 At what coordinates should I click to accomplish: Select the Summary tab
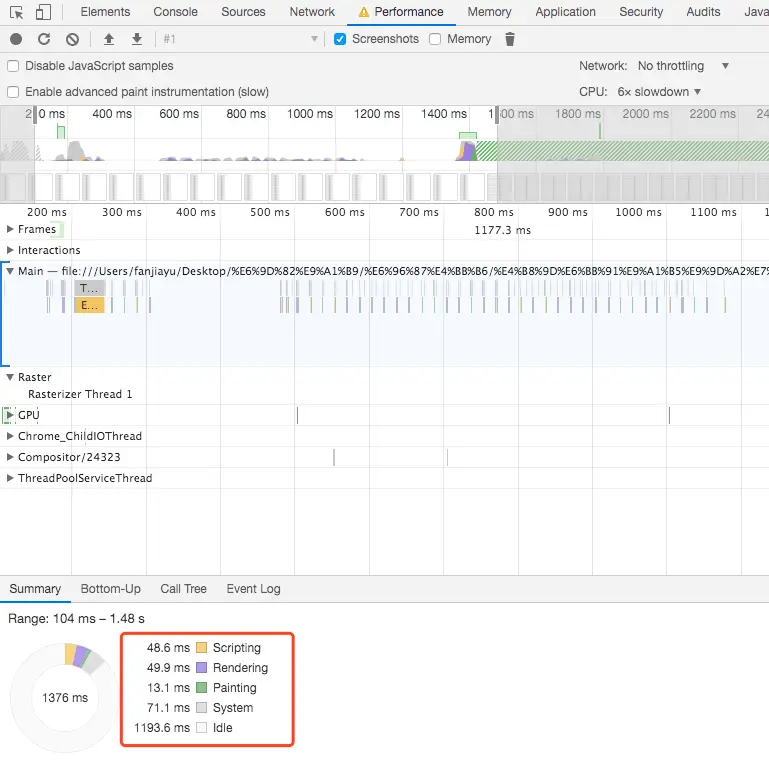click(x=35, y=589)
